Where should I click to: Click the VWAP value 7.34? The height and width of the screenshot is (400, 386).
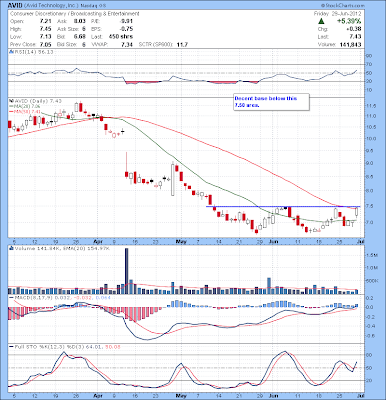click(x=127, y=44)
